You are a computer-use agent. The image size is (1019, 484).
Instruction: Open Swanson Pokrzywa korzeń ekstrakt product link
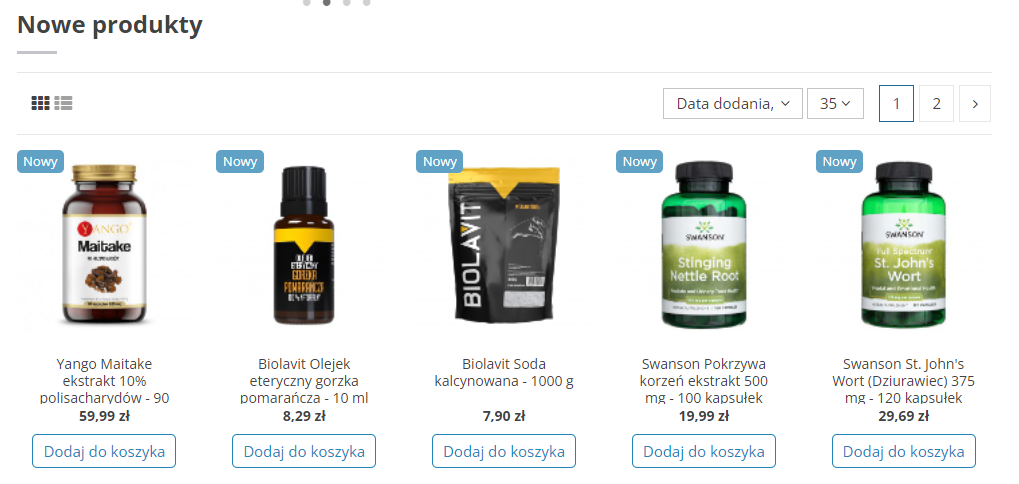tap(704, 380)
